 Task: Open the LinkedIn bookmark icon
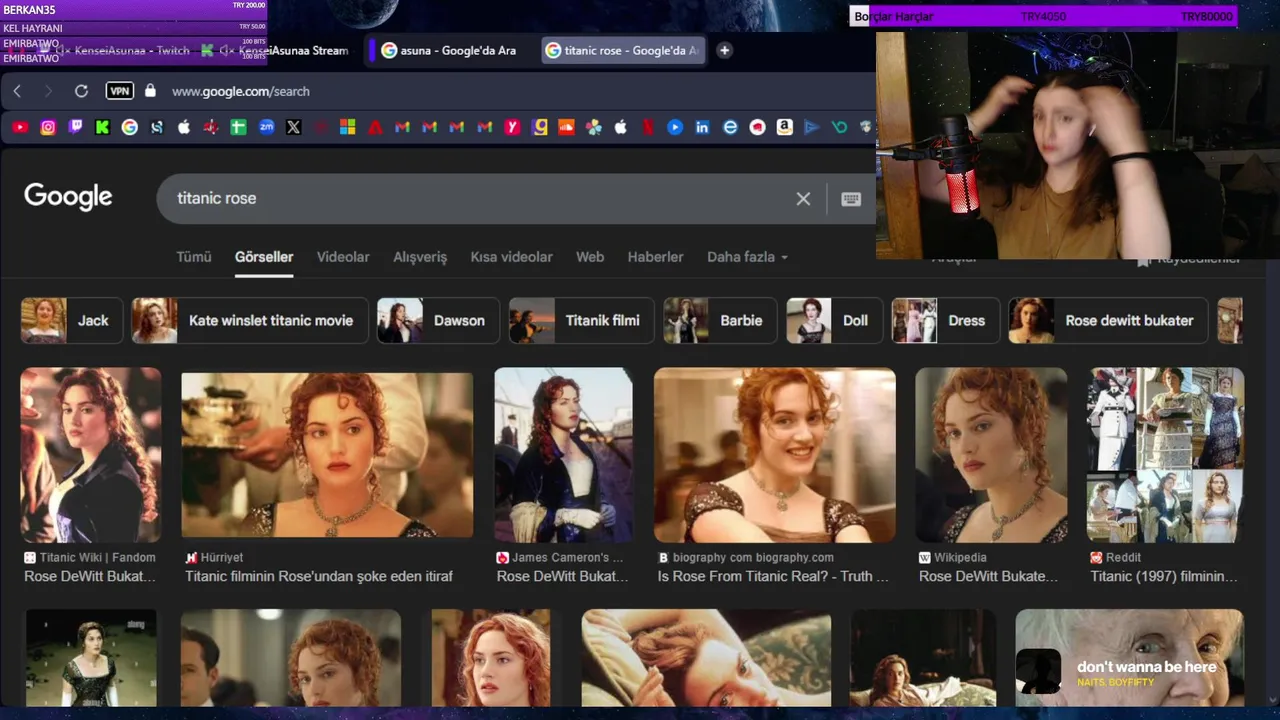702,127
